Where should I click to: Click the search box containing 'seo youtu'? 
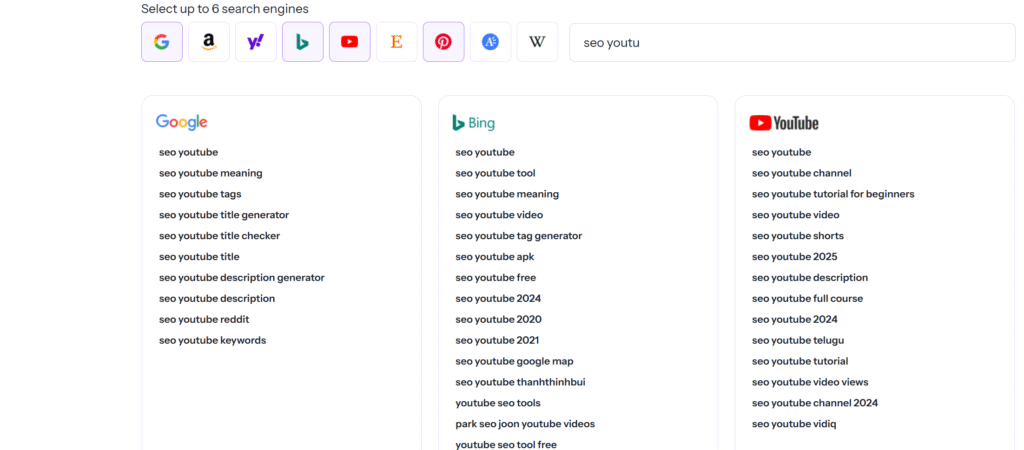point(792,42)
